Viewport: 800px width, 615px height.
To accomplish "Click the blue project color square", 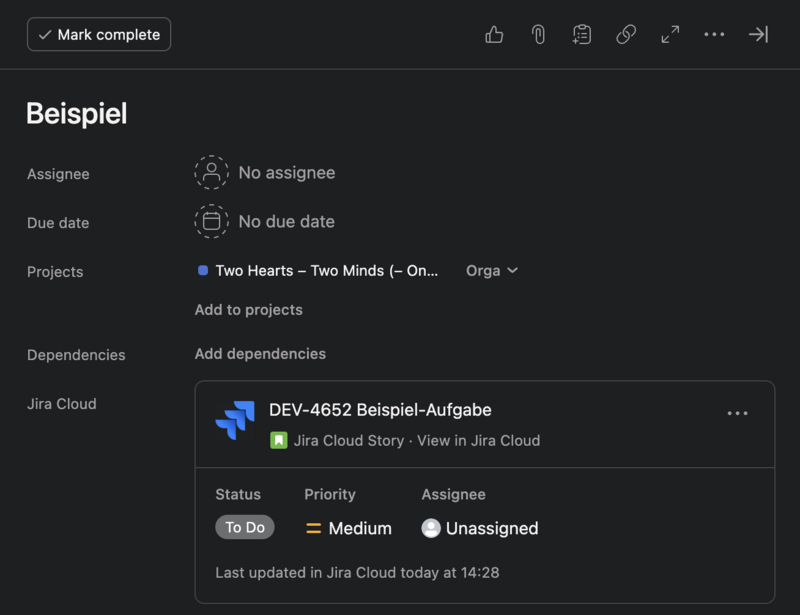I will point(203,270).
